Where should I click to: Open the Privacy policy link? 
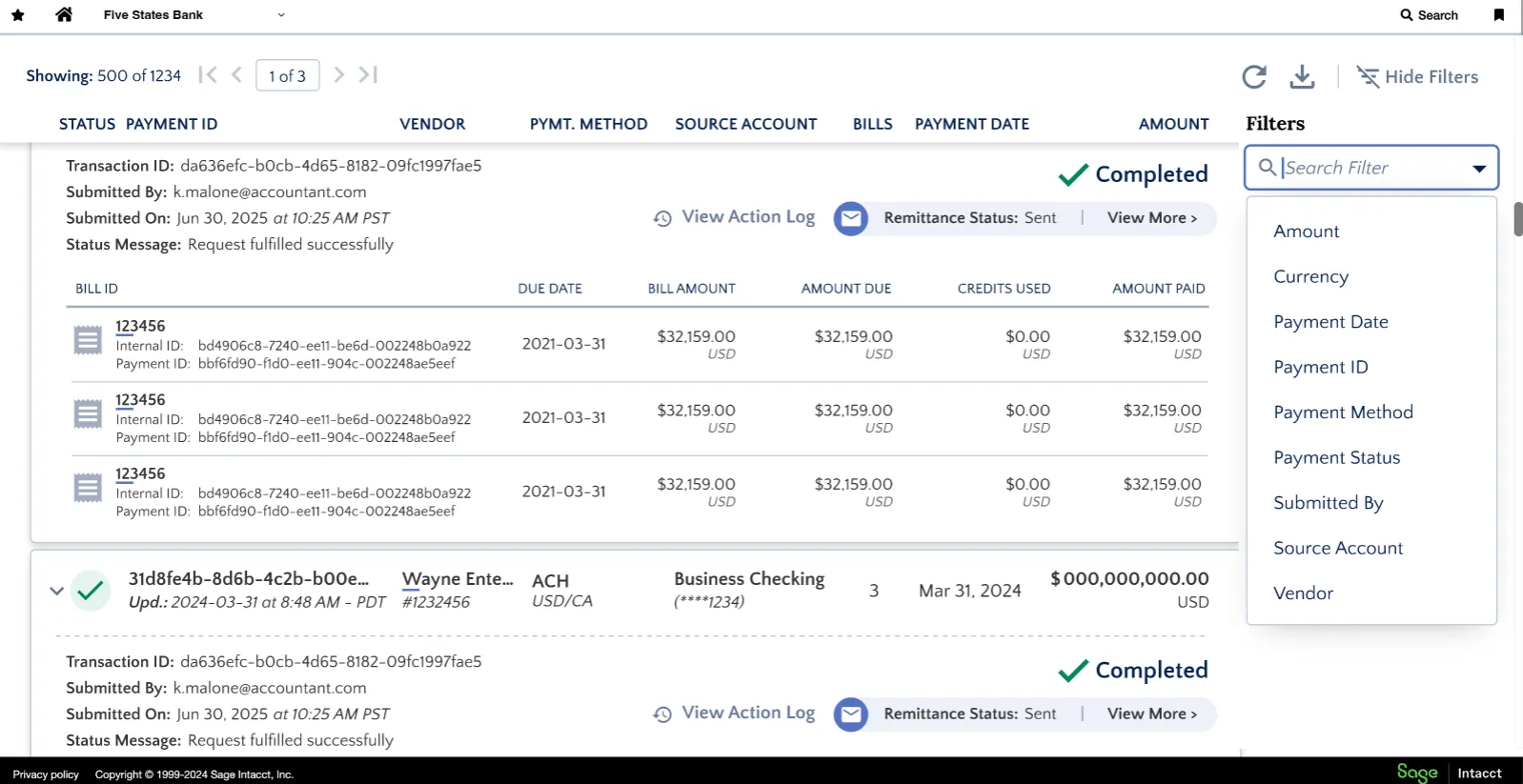pyautogui.click(x=46, y=774)
